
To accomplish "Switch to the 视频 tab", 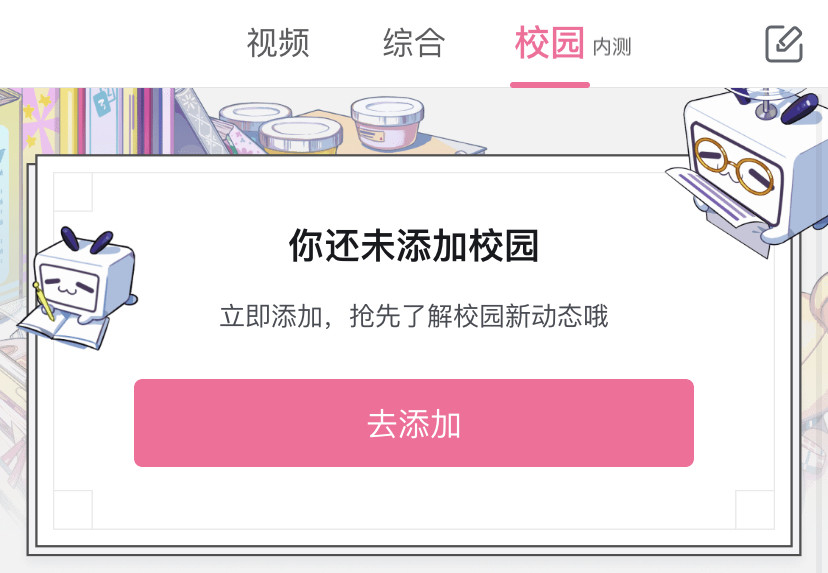I will (x=278, y=43).
